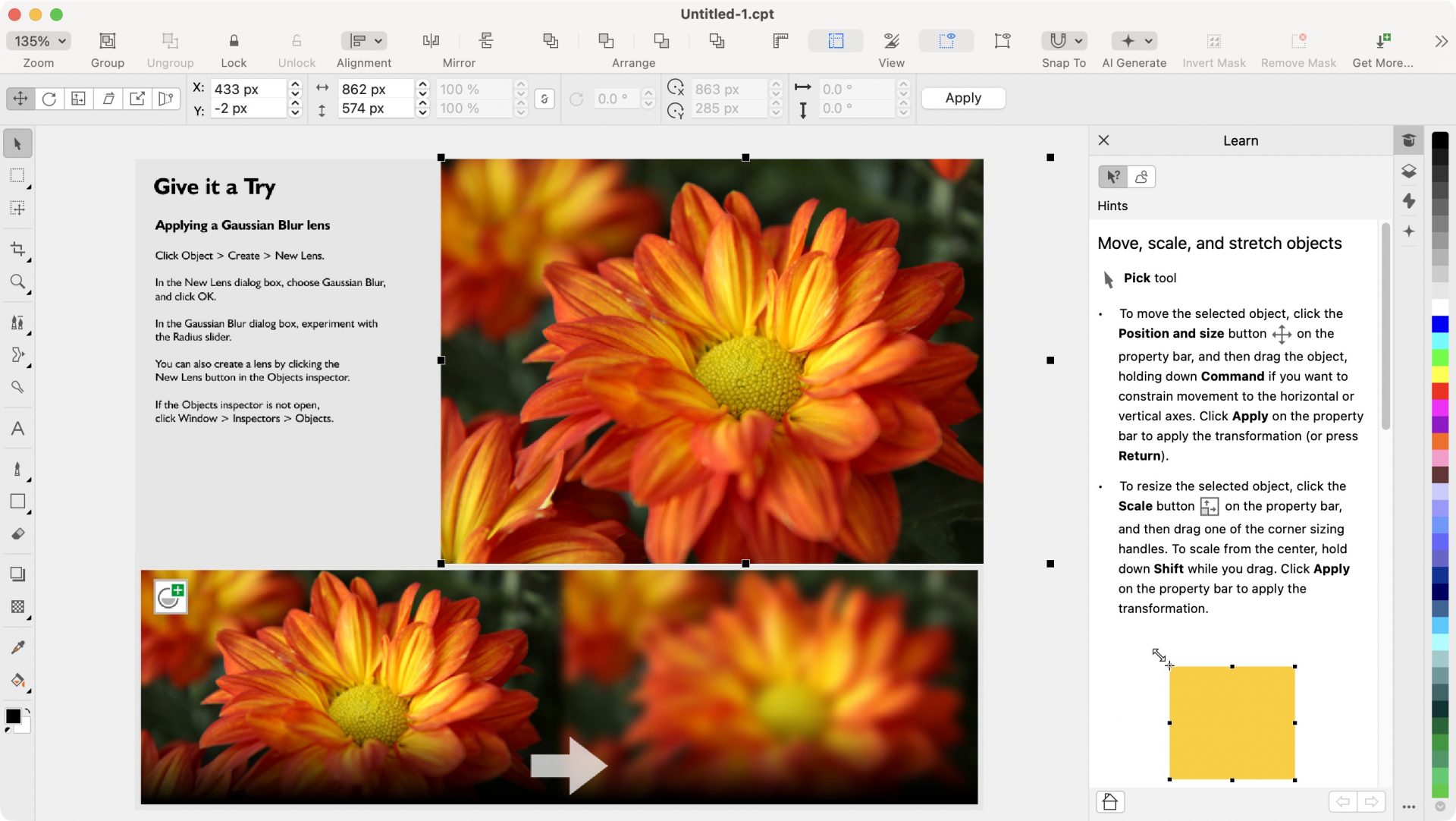
Task: Select the Eraser tool
Action: coord(17,534)
